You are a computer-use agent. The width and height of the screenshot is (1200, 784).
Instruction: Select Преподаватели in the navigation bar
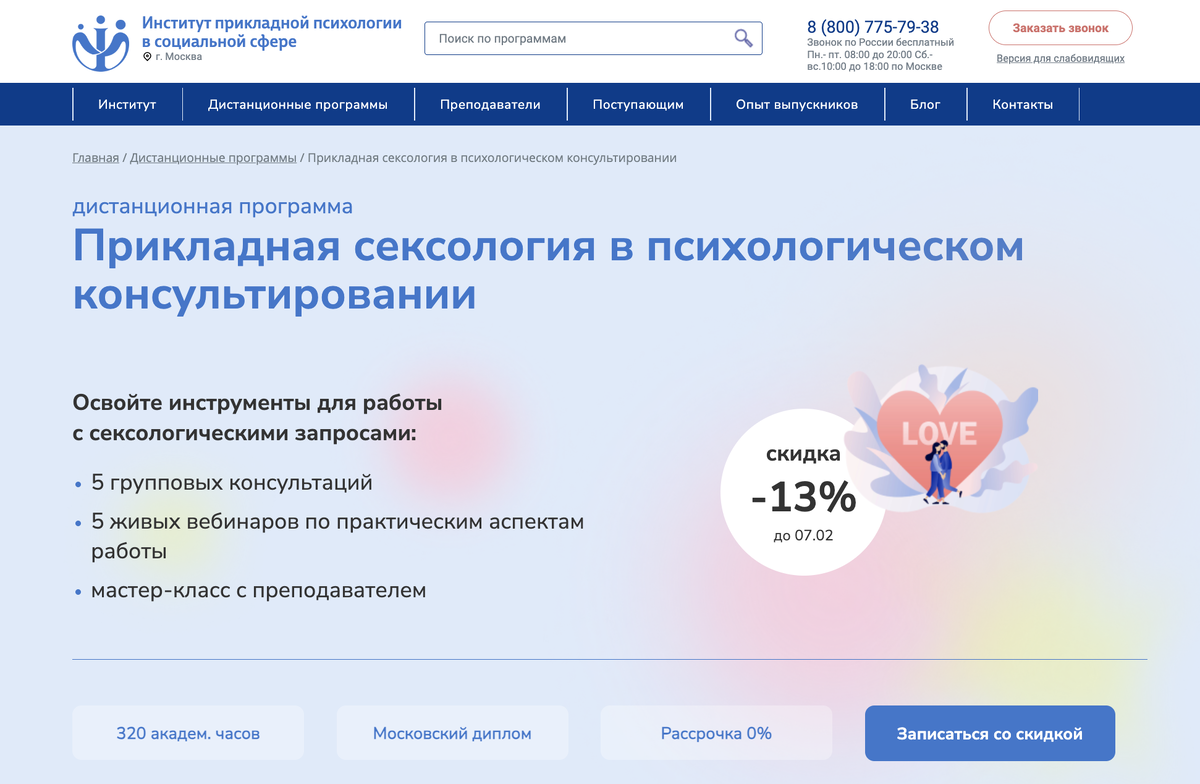click(491, 104)
